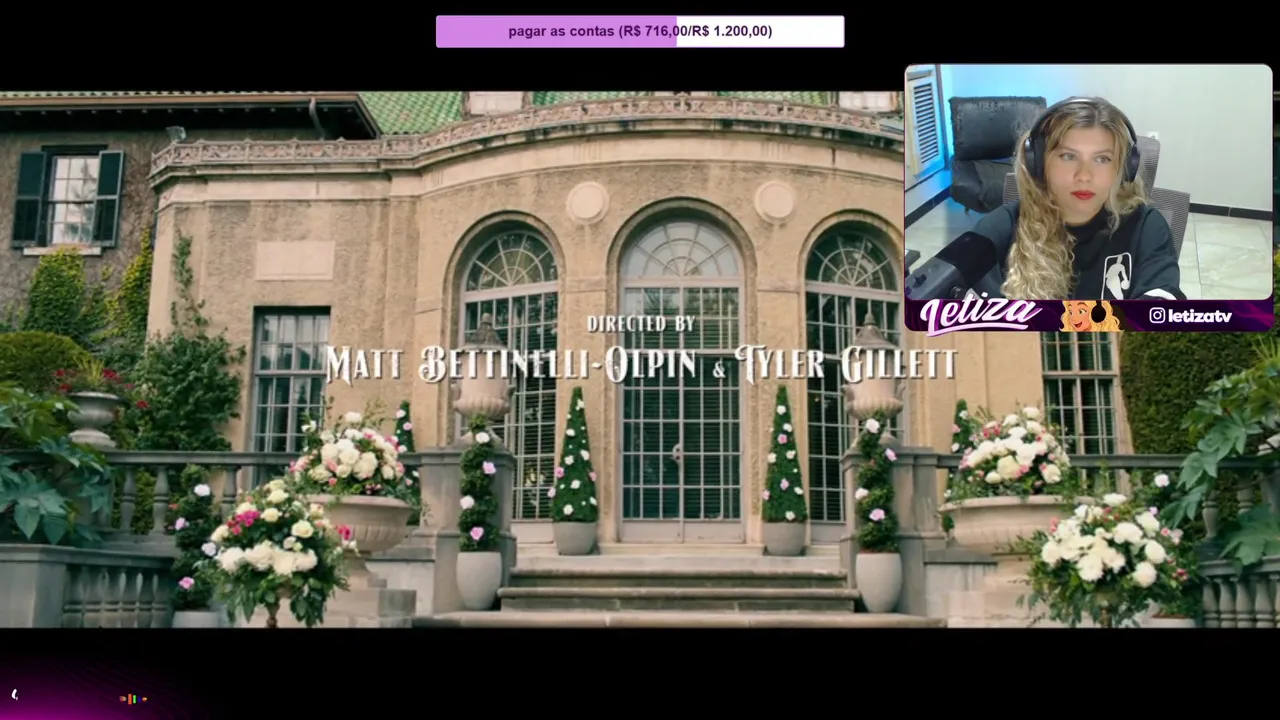Screen dimensions: 1280x720
Task: Click the small colored bars icon at bottom left
Action: point(133,699)
